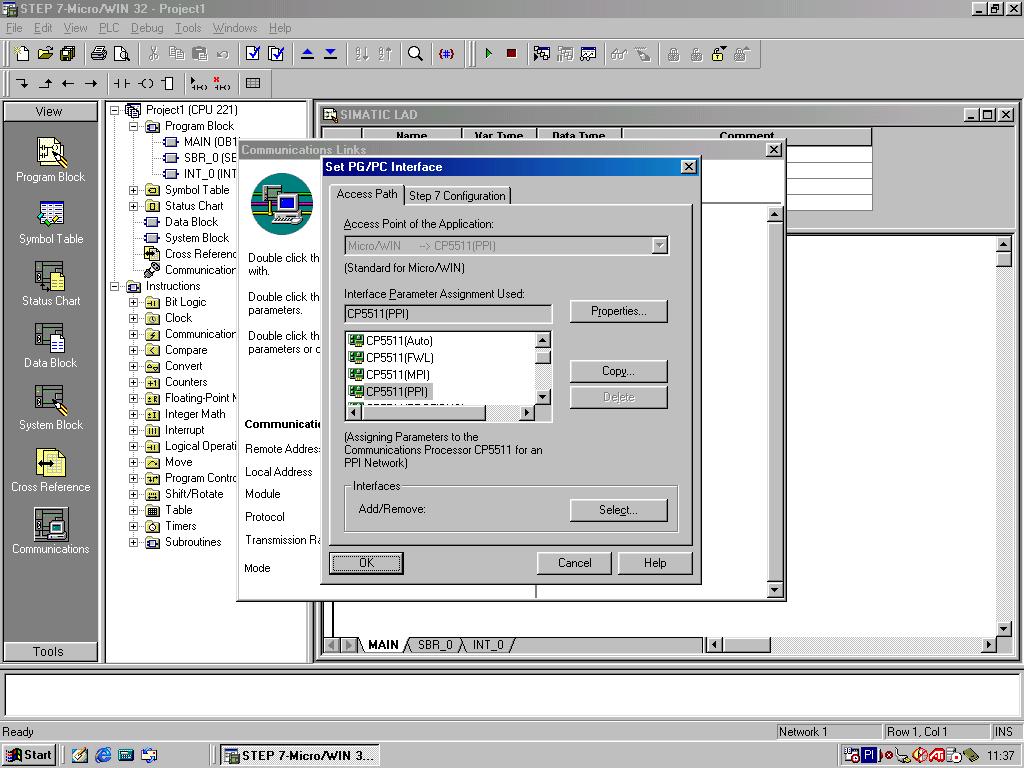The height and width of the screenshot is (768, 1024).
Task: Open Program Block from the View bar
Action: [50, 159]
